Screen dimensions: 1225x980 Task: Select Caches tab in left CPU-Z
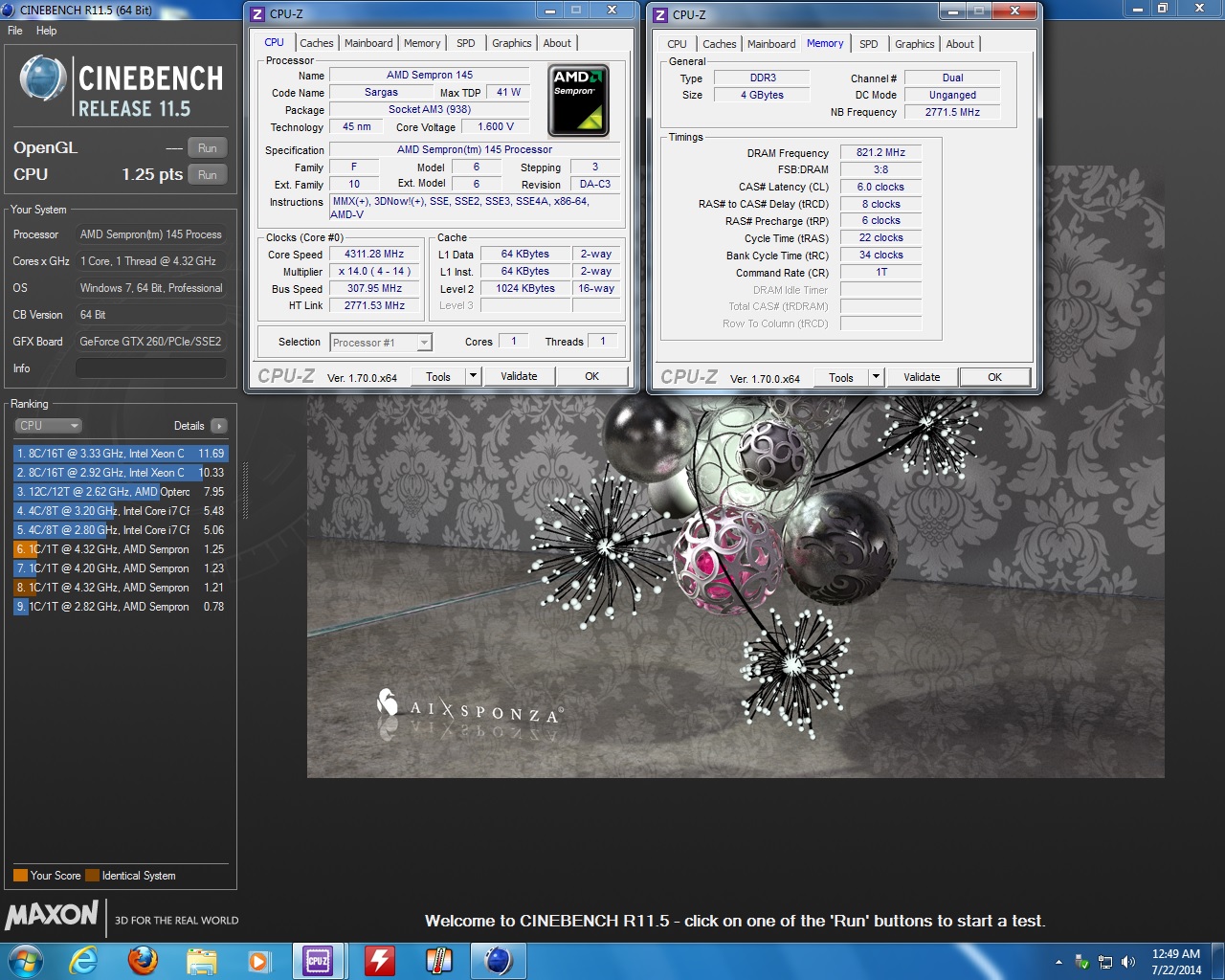click(x=317, y=43)
